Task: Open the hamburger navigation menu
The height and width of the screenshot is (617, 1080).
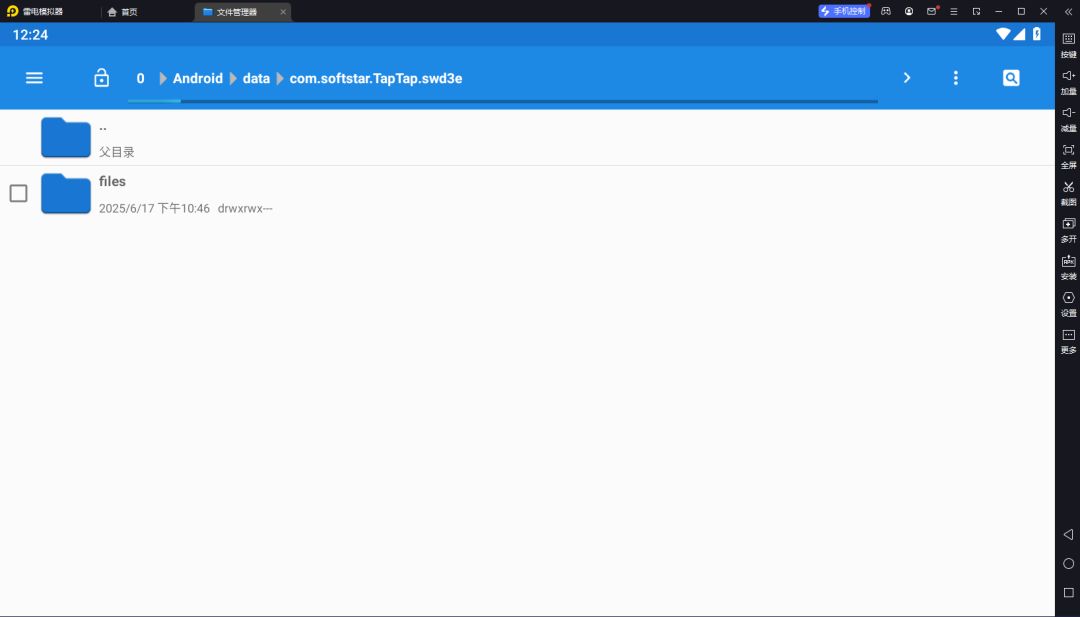Action: point(34,78)
